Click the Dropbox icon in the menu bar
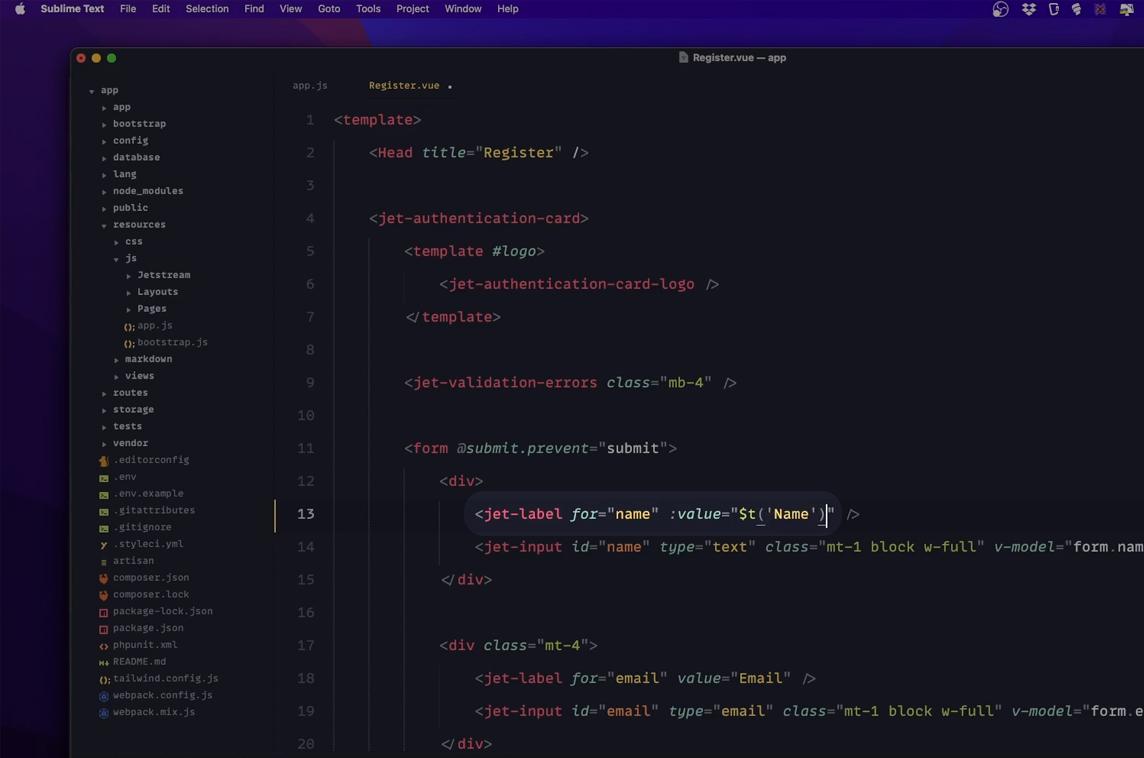Viewport: 1144px width, 758px height. click(1027, 9)
